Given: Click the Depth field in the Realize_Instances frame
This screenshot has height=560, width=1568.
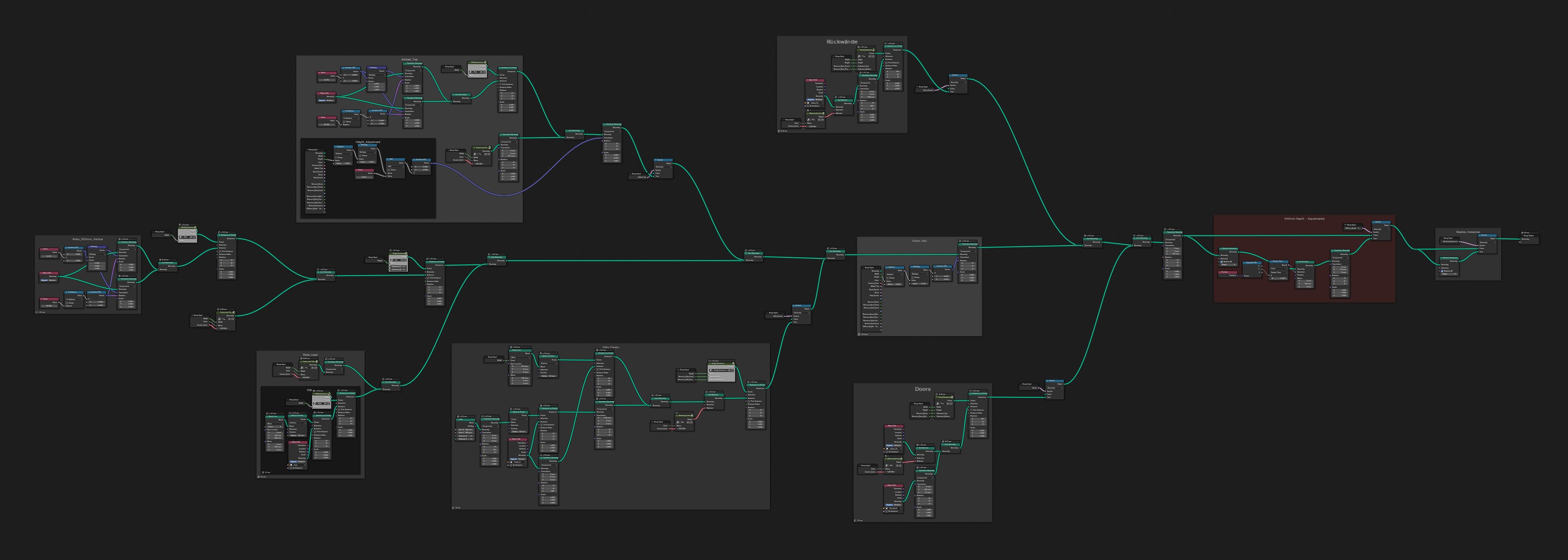Looking at the screenshot, I should 1450,275.
